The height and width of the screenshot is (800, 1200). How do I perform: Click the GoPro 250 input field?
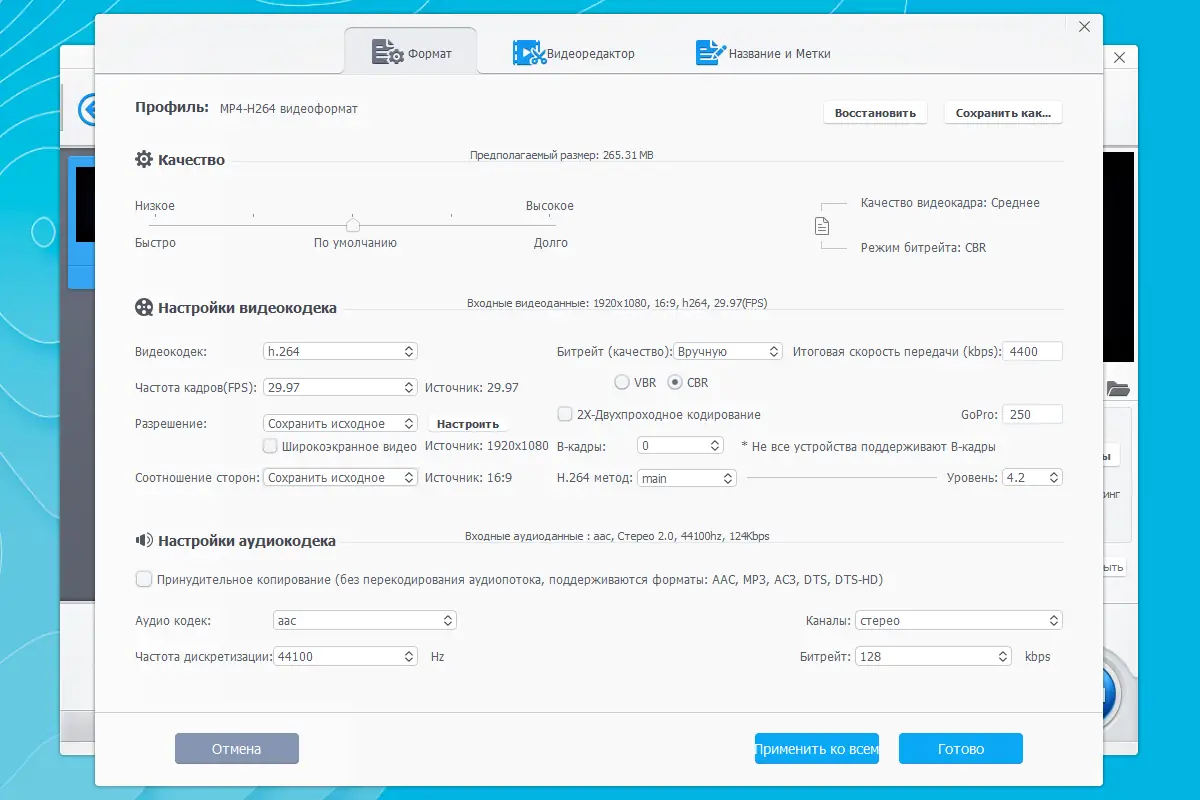pos(1033,414)
